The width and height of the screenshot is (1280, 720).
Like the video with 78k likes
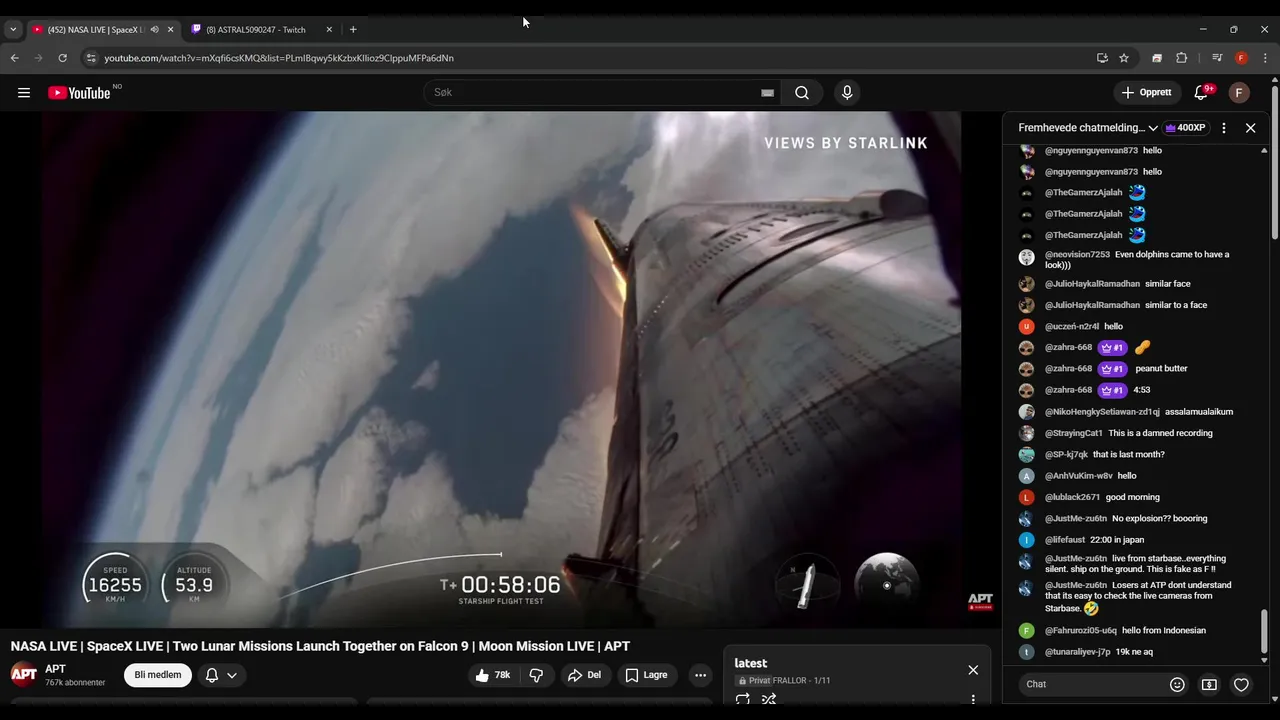coord(494,675)
